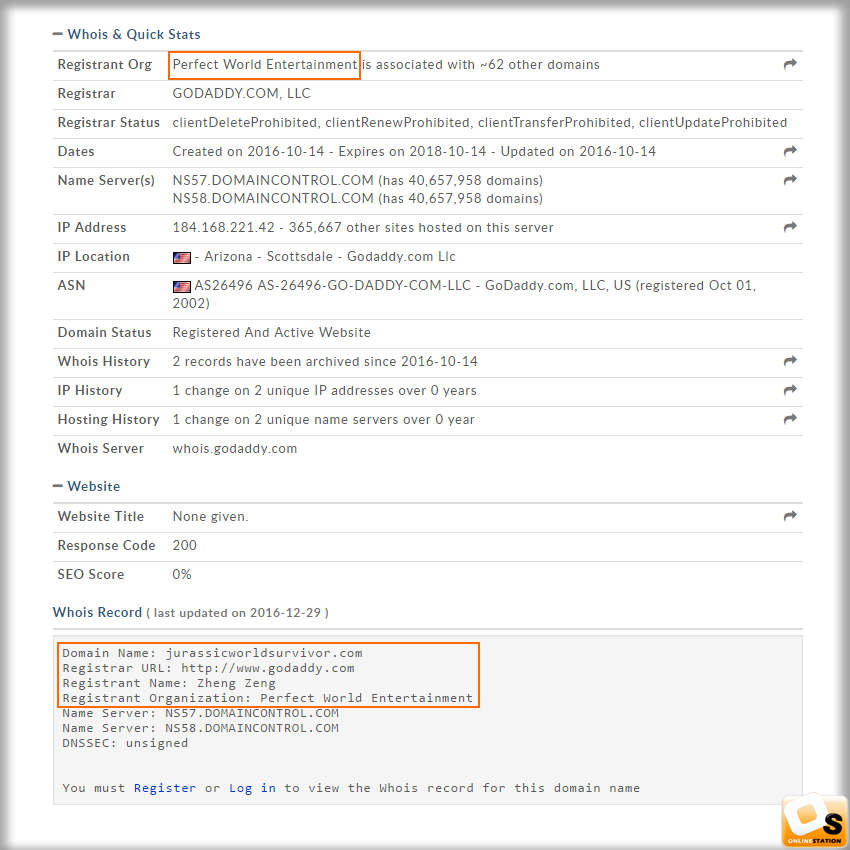Click Registrant Organization line in Whois record
The image size is (850, 850).
click(268, 698)
